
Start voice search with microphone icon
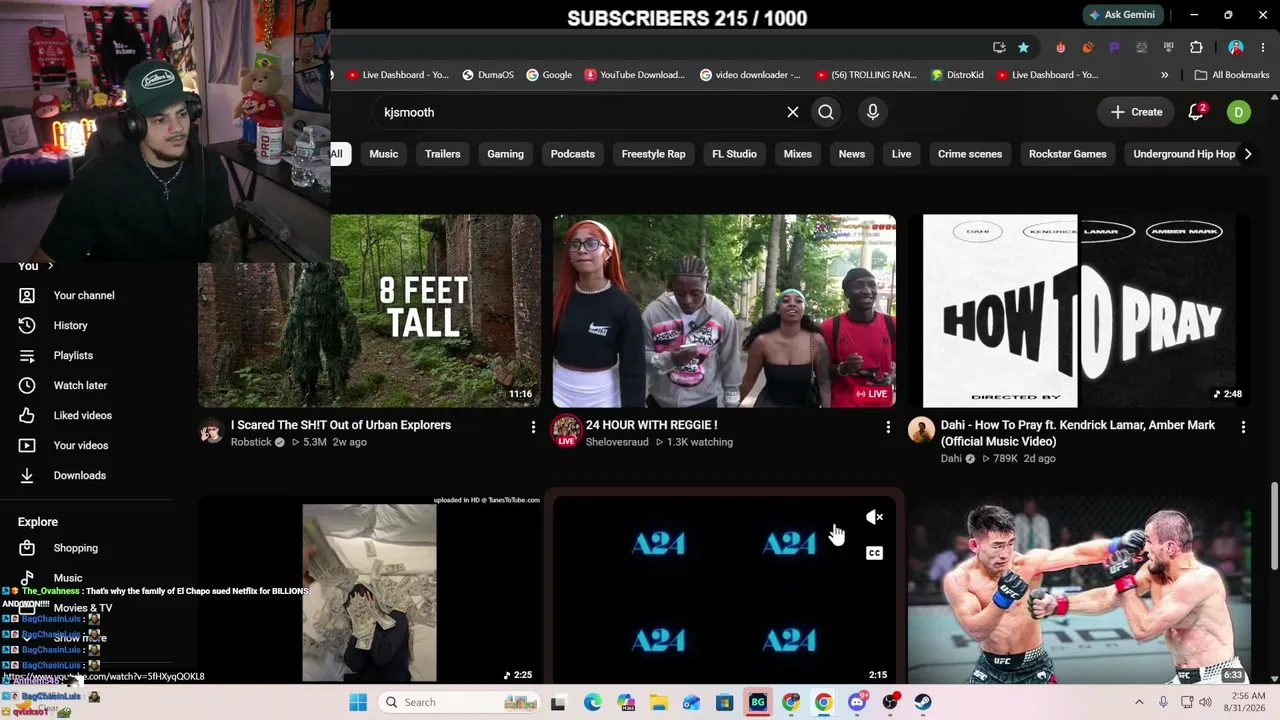(x=873, y=112)
